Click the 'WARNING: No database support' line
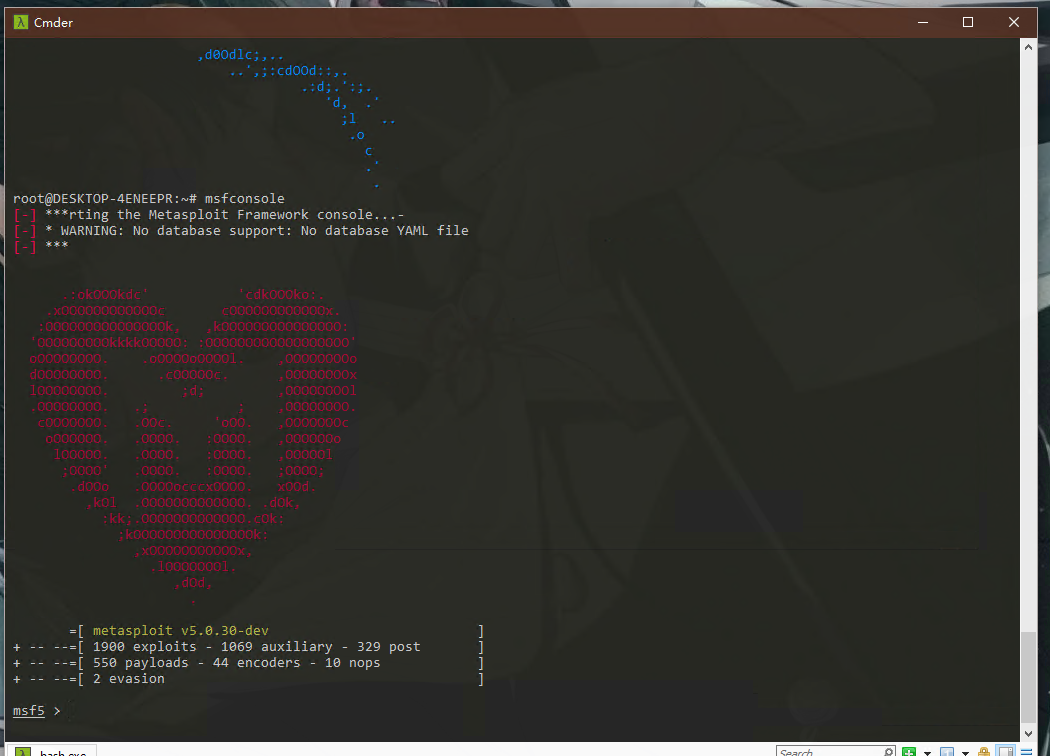1050x756 pixels. pos(241,231)
